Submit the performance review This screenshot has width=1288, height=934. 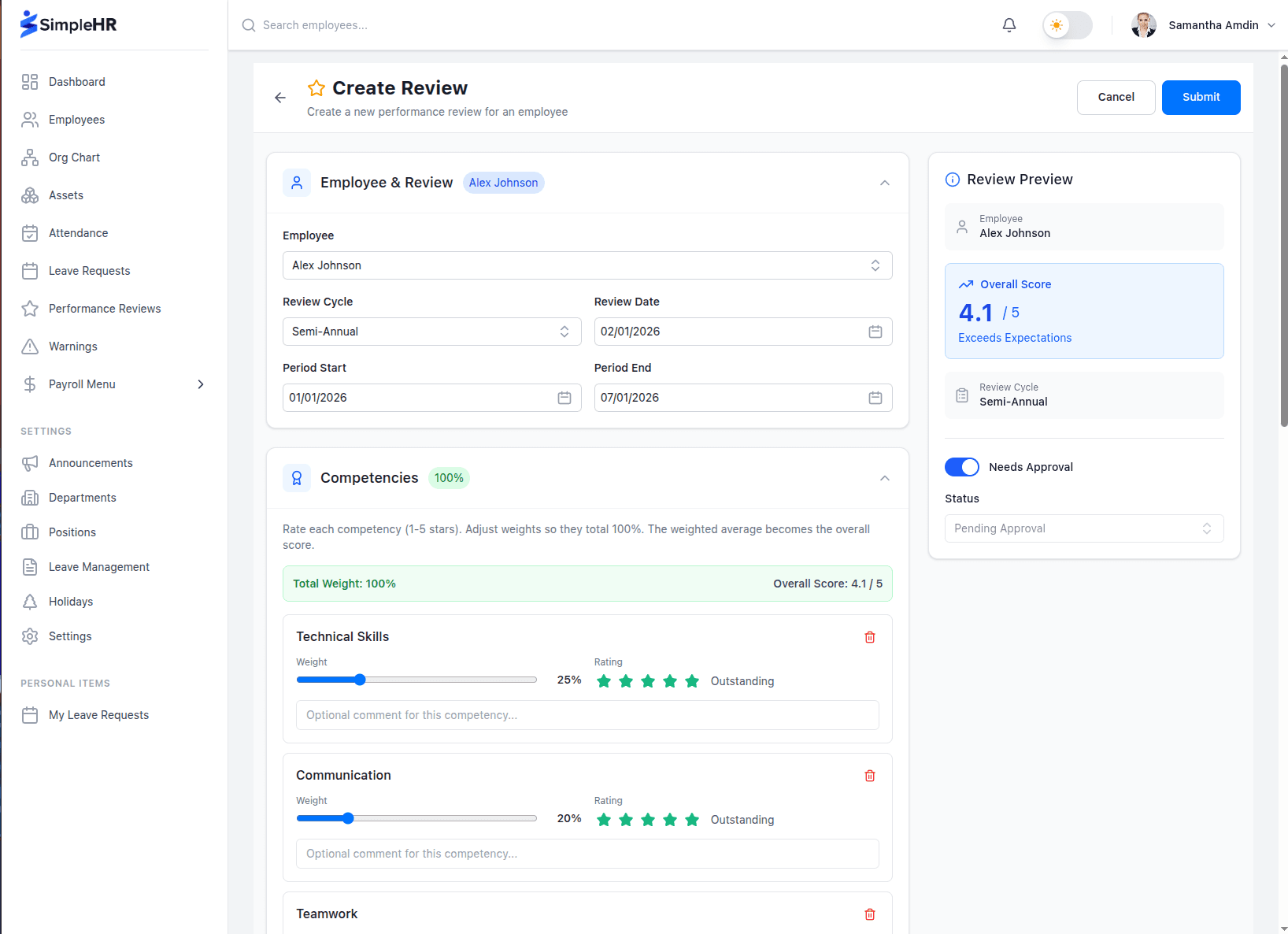(x=1200, y=97)
